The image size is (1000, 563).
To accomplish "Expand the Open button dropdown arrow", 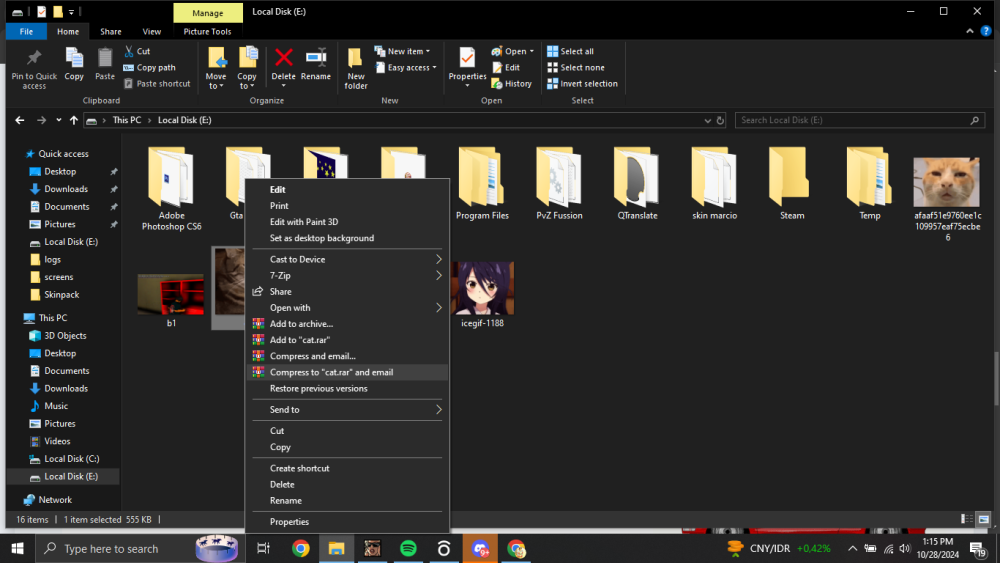I will tap(532, 51).
